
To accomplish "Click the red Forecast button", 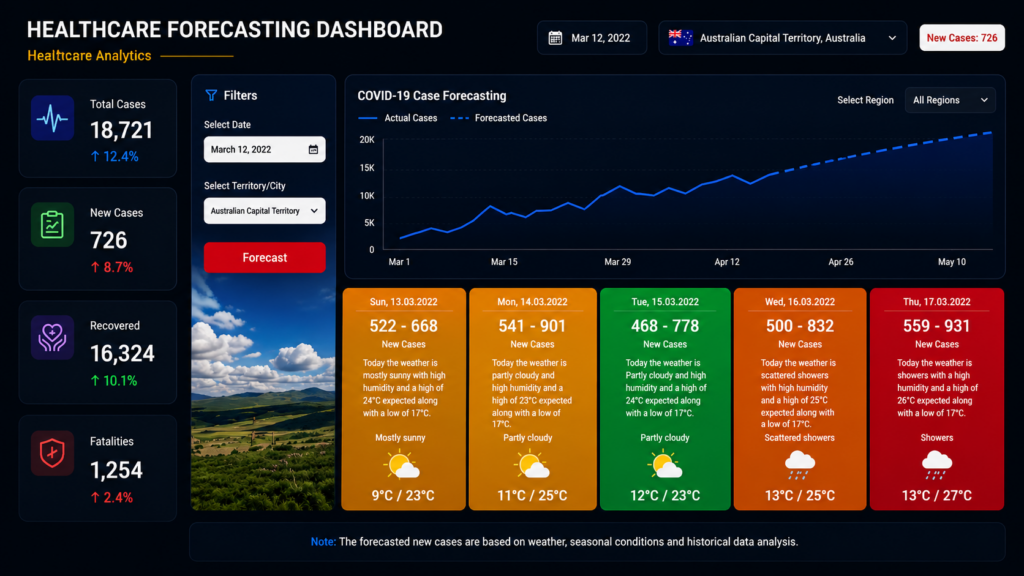I will tap(264, 257).
